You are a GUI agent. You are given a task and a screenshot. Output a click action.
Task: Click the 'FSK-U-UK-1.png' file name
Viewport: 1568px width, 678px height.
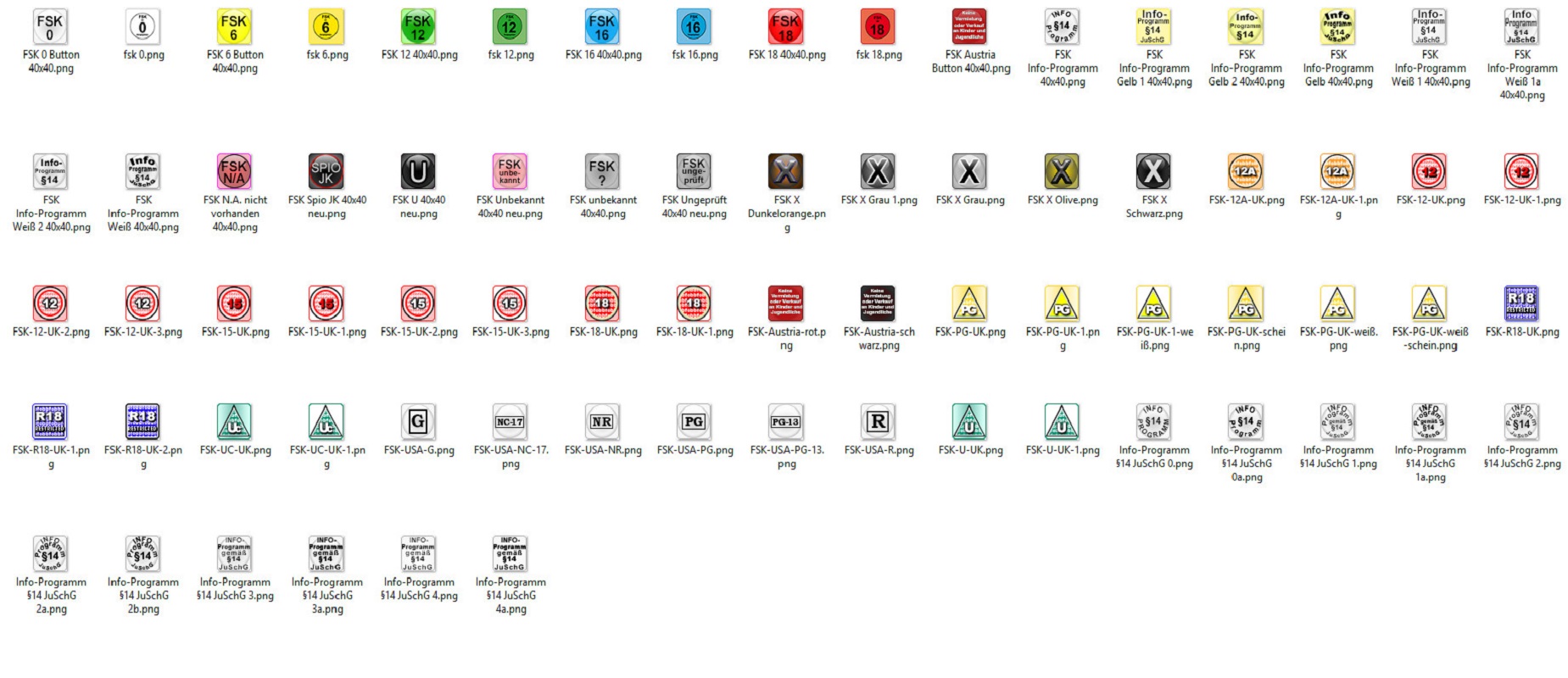(1063, 450)
